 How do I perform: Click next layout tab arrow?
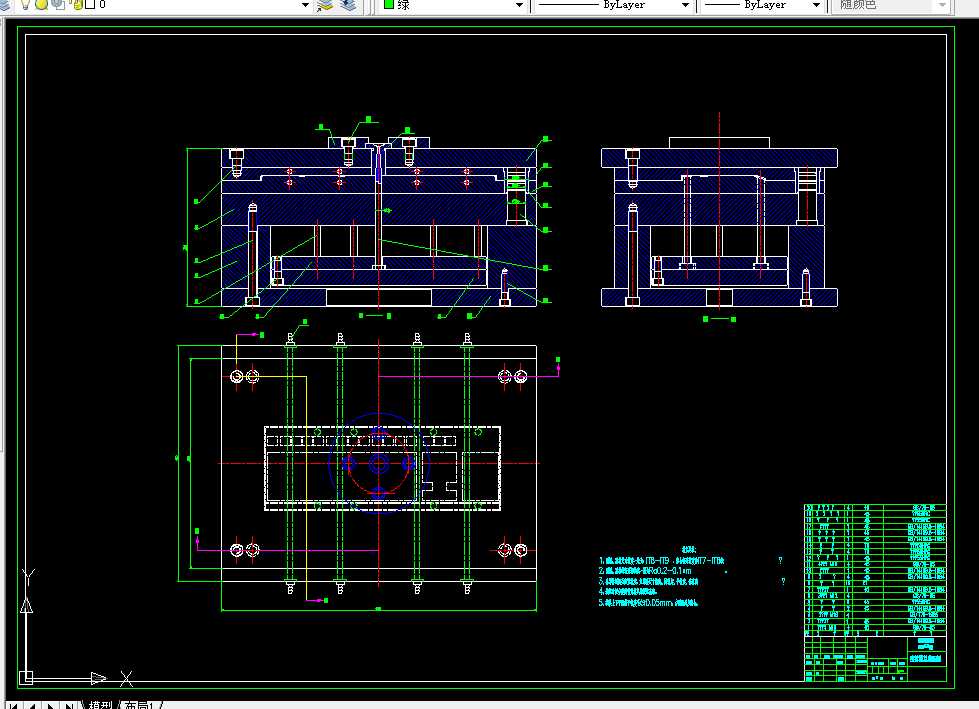tap(51, 705)
